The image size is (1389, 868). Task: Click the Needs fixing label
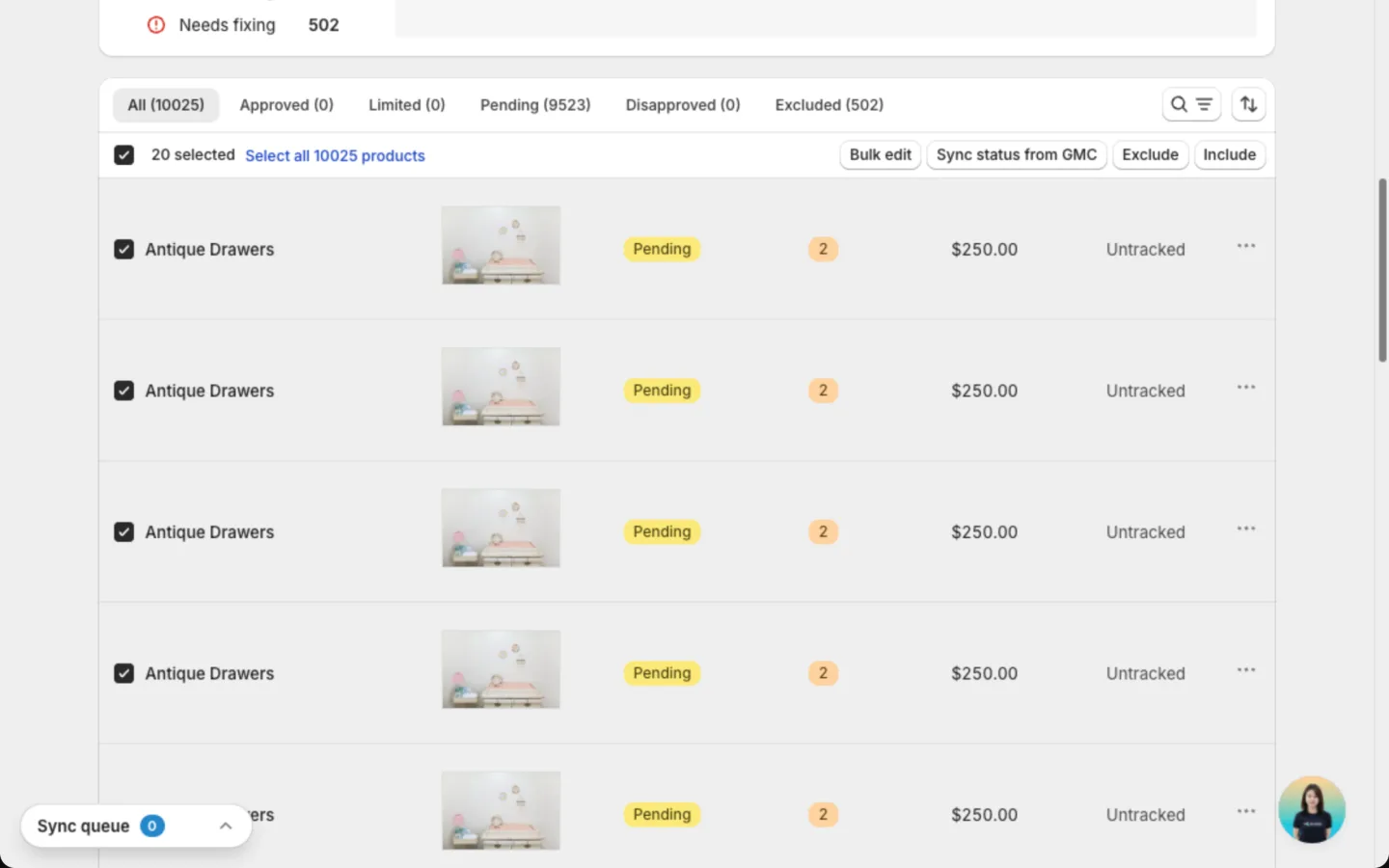pyautogui.click(x=227, y=25)
